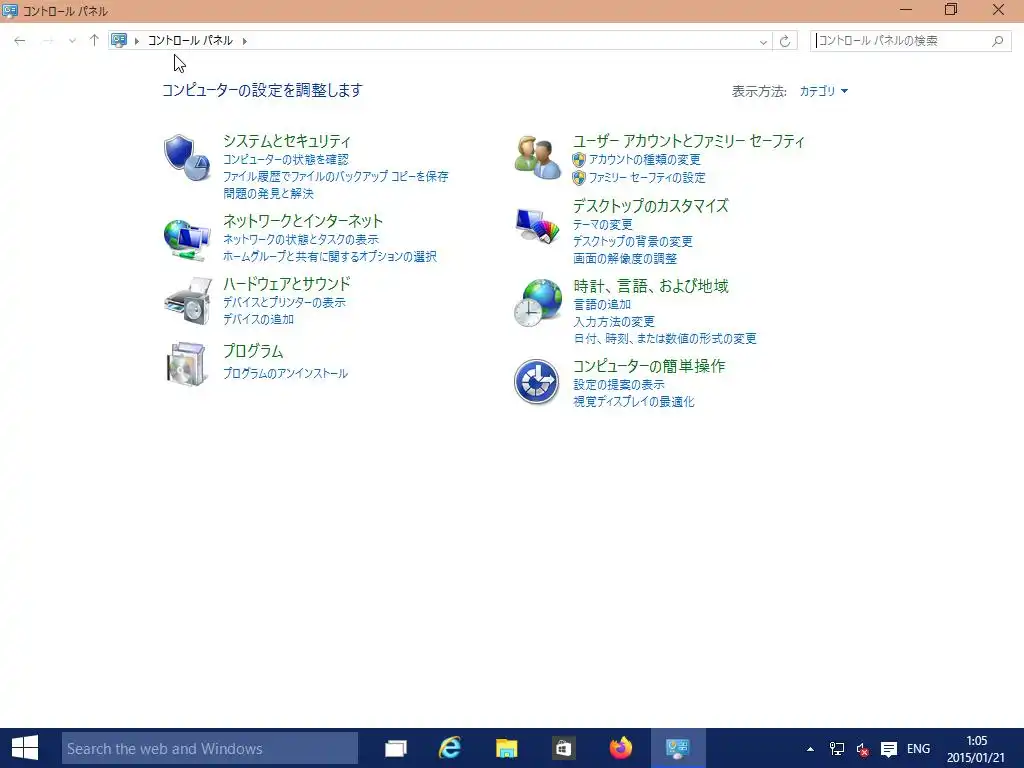The image size is (1024, 768).
Task: Open the System and Security shield icon
Action: click(187, 157)
